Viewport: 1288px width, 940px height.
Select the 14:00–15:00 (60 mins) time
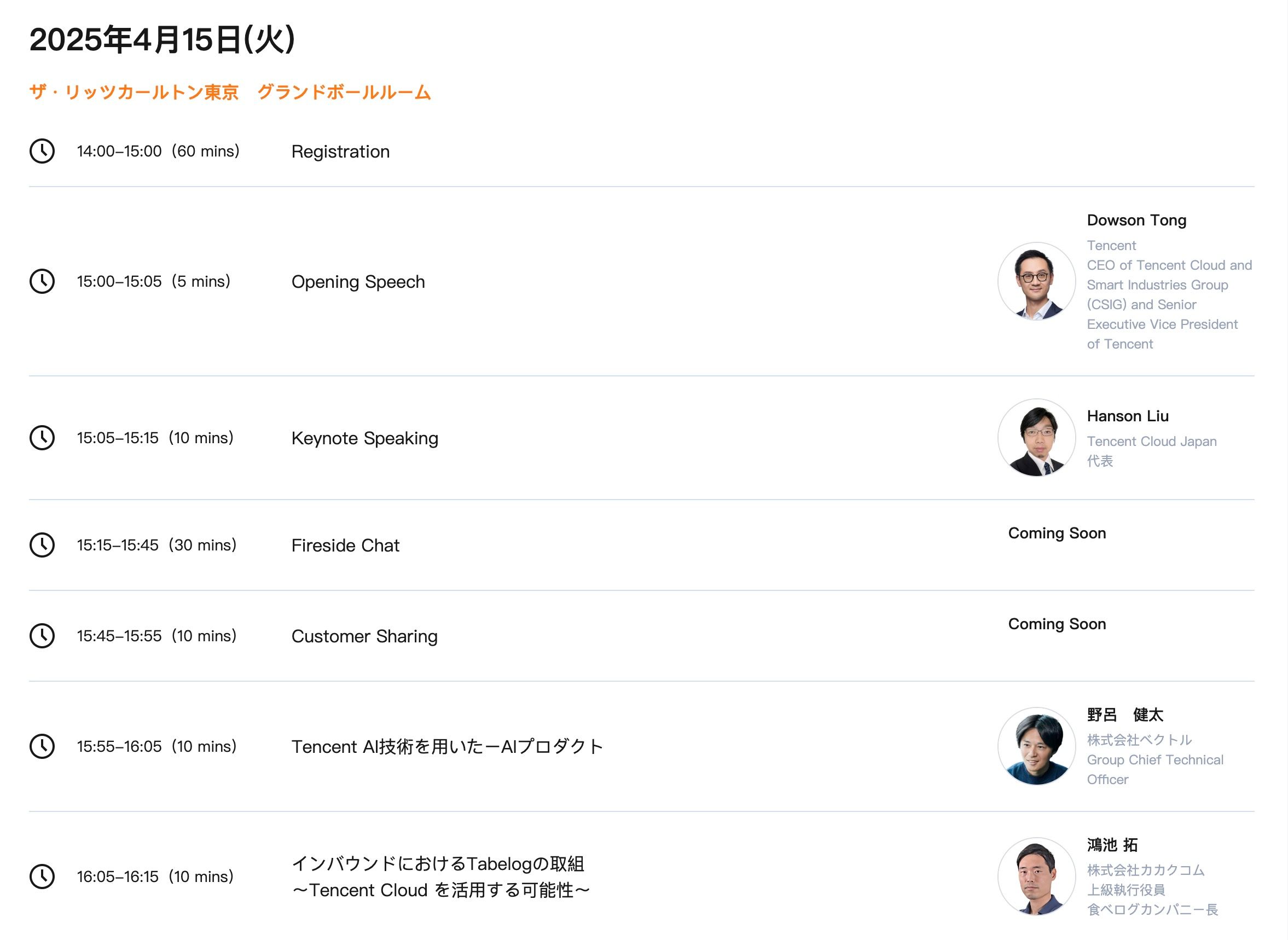158,151
